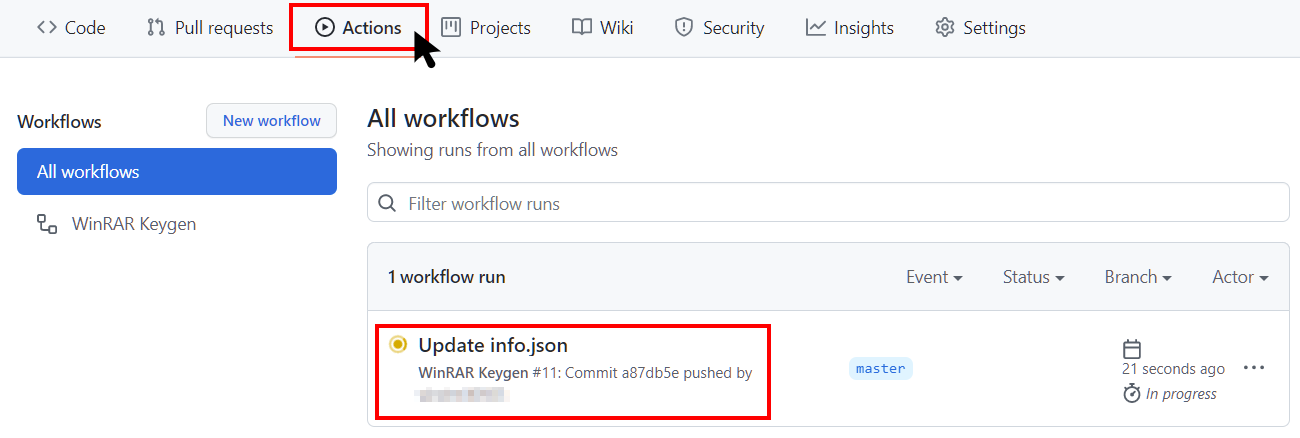
Task: Click the stopwatch icon beside In progress
Action: click(x=1132, y=394)
